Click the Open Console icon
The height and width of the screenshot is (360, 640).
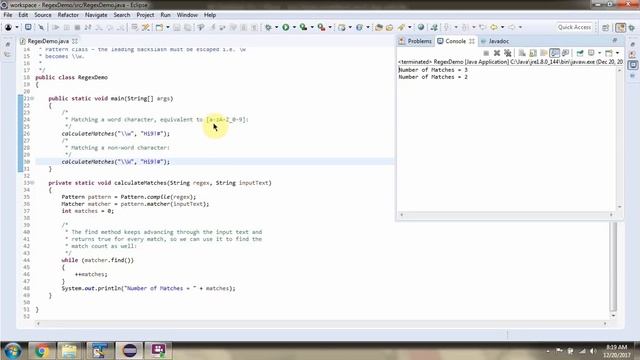point(609,53)
